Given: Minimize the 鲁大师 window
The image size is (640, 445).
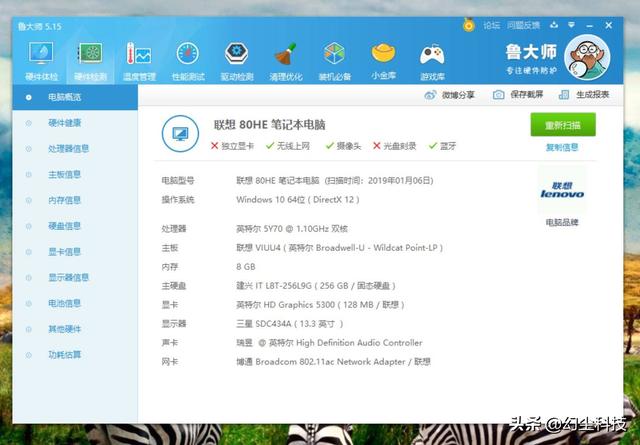Looking at the screenshot, I should pos(589,25).
